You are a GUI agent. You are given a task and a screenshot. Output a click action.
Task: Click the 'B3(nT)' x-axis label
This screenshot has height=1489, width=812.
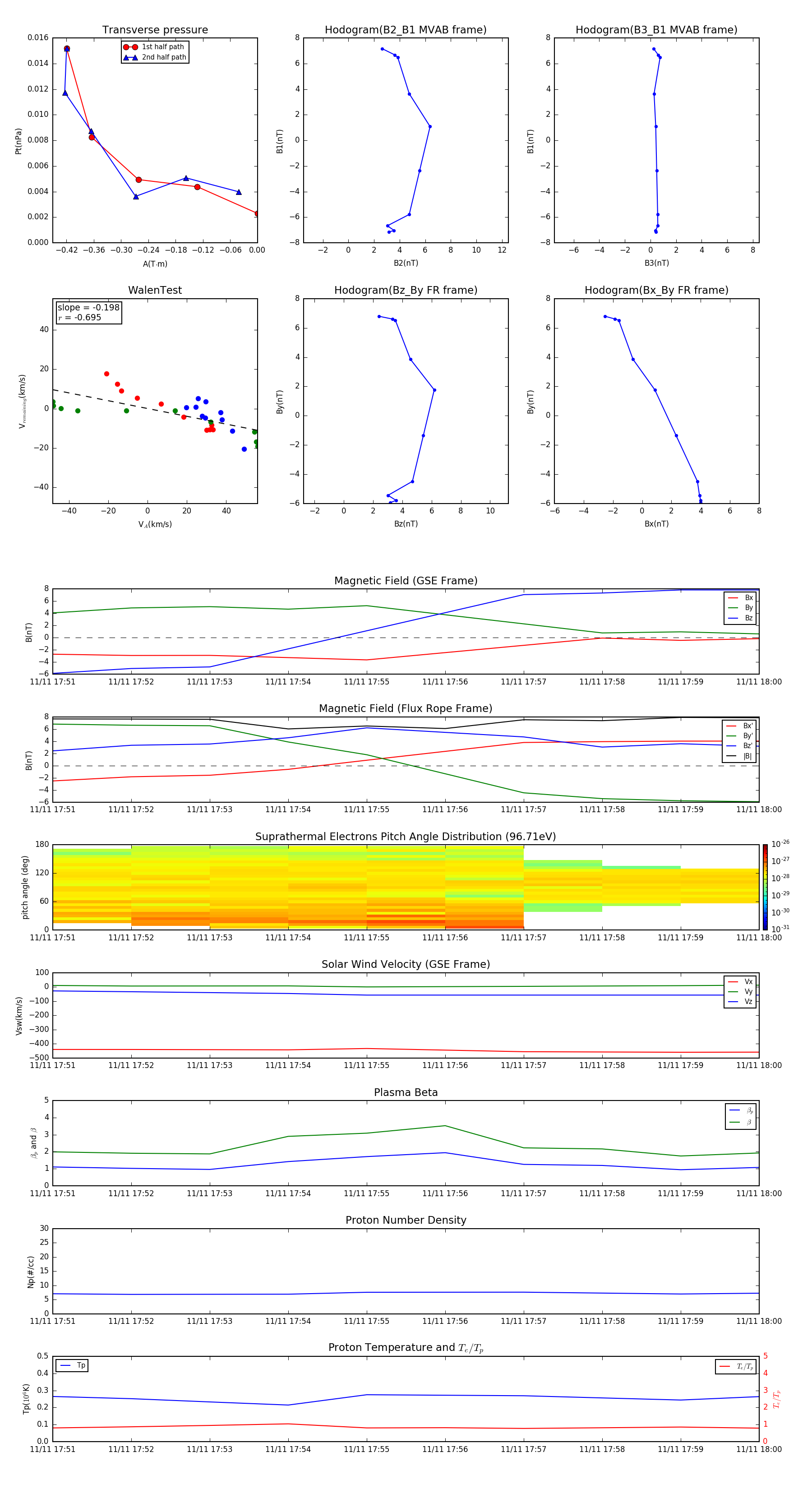coord(656,264)
